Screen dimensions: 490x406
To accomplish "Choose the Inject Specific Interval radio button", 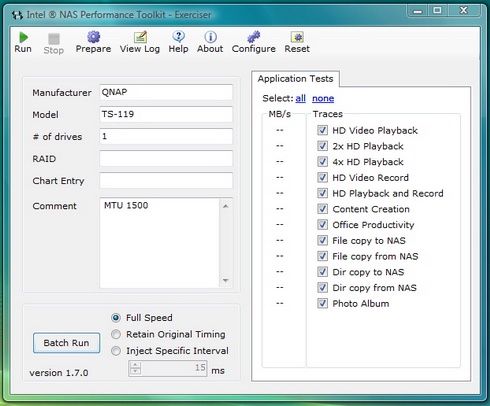I will coord(116,351).
